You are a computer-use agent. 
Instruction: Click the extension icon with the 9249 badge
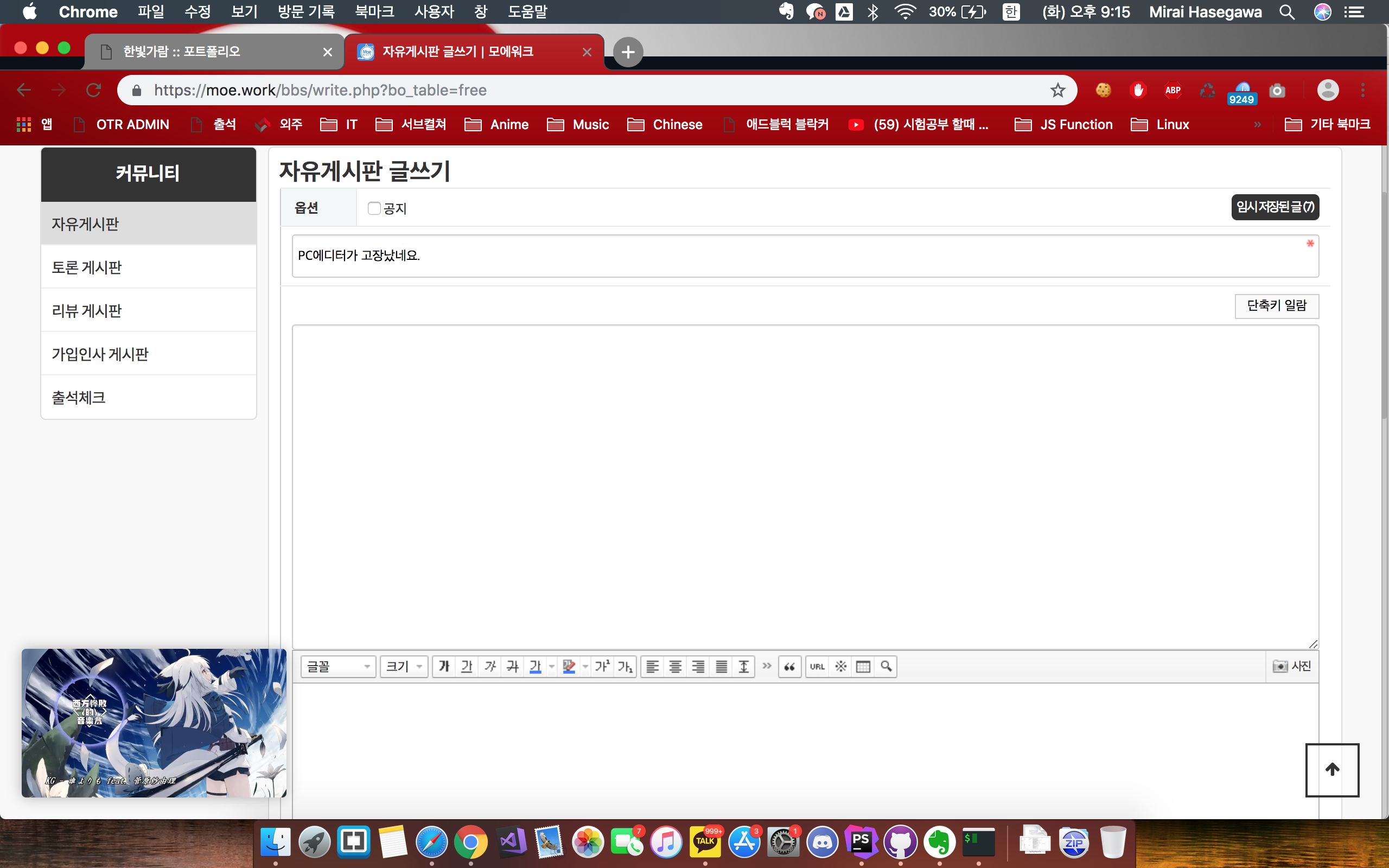[1241, 92]
